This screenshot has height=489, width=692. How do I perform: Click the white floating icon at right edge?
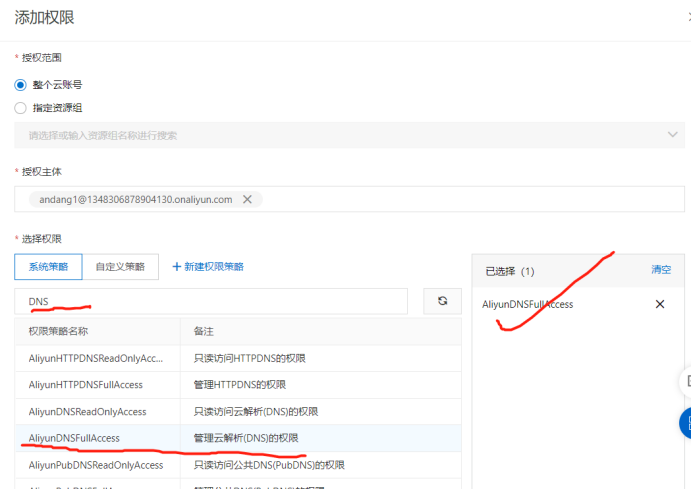click(686, 381)
